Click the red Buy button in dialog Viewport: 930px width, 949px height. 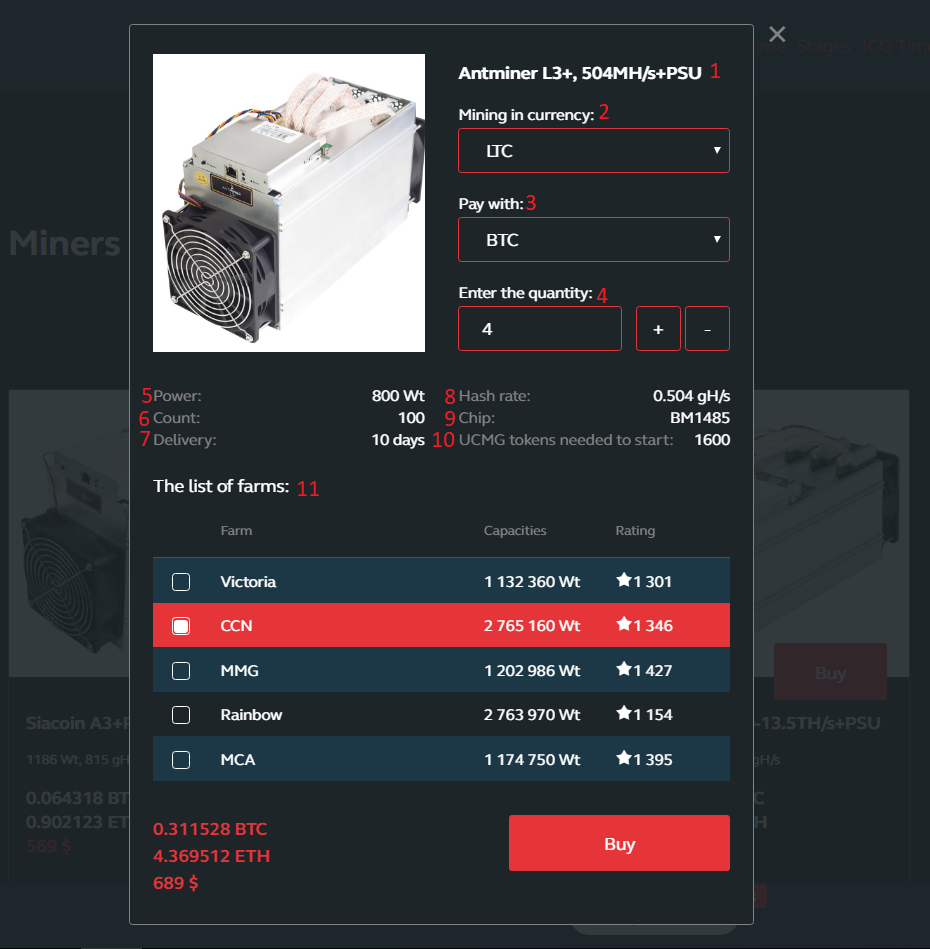(619, 843)
